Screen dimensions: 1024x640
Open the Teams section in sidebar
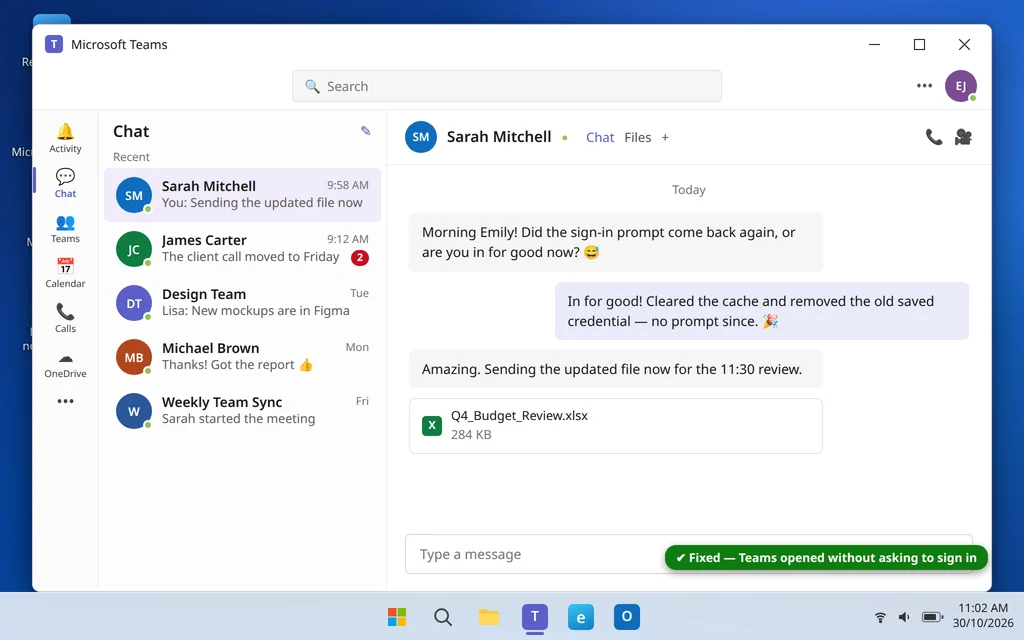[x=65, y=228]
